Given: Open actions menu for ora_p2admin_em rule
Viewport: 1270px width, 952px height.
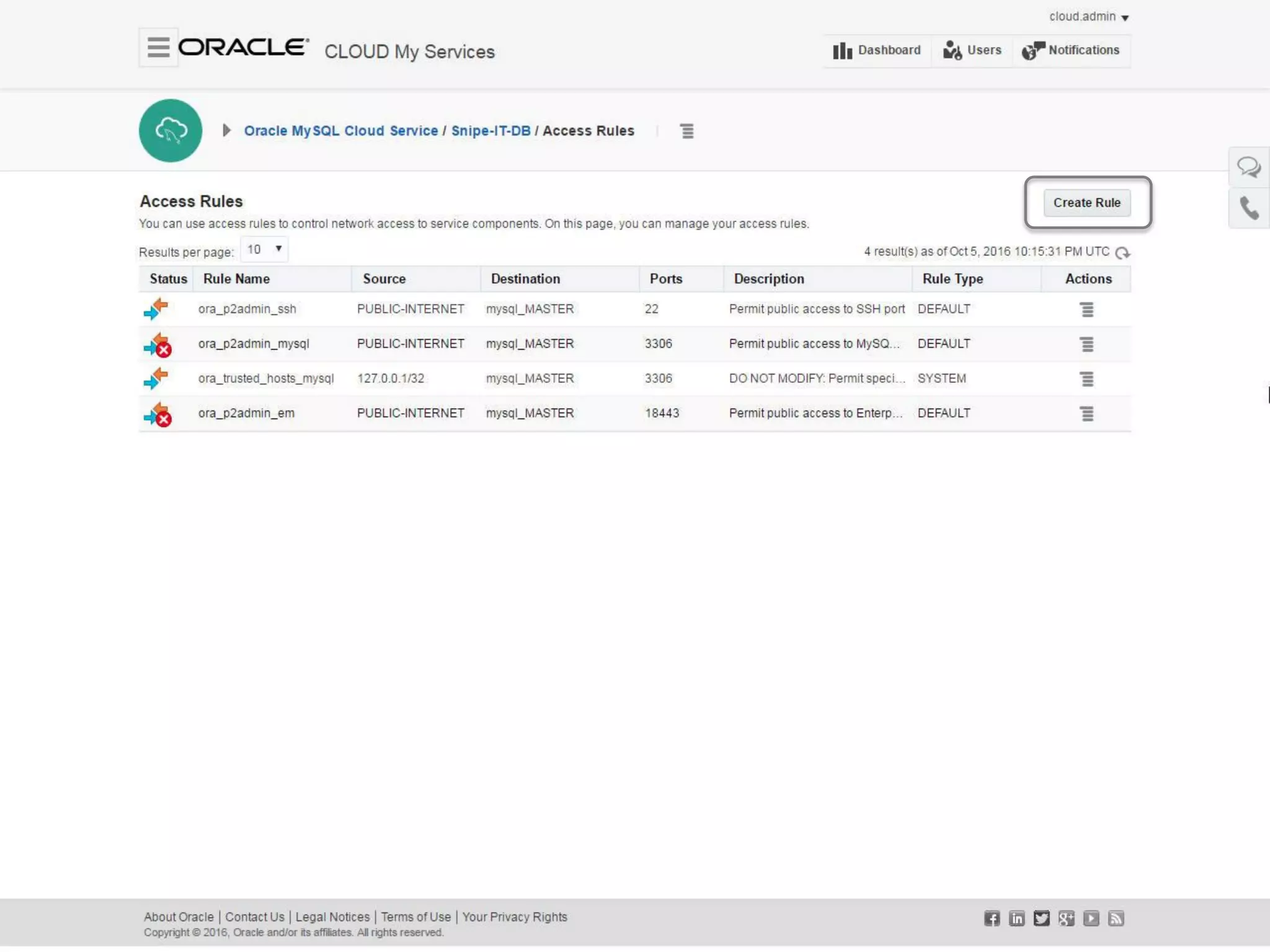Looking at the screenshot, I should tap(1086, 413).
